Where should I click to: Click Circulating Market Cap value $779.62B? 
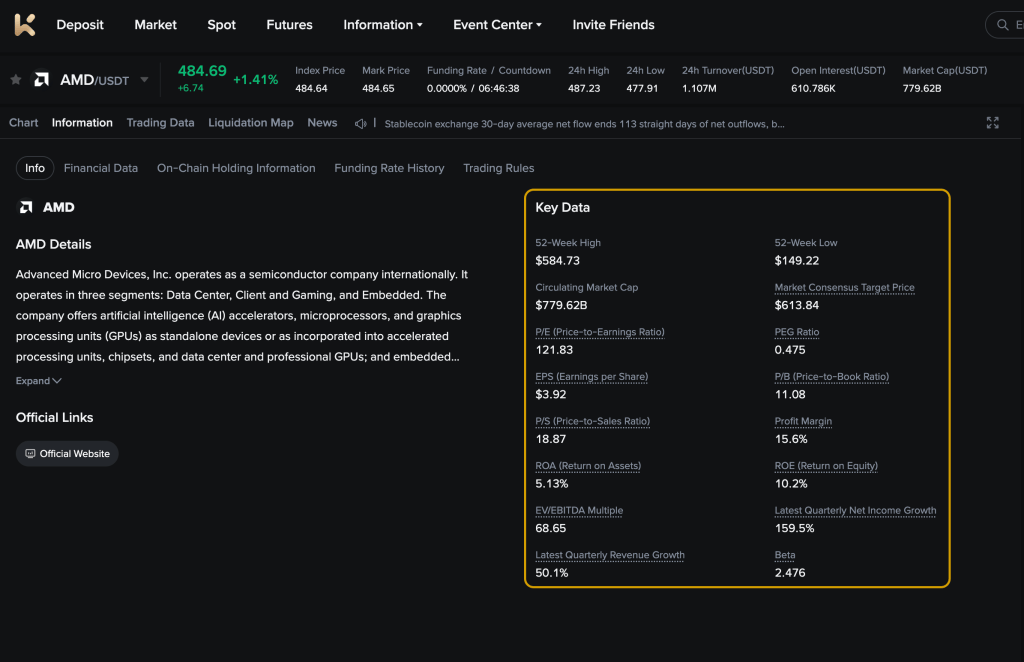[x=561, y=305]
